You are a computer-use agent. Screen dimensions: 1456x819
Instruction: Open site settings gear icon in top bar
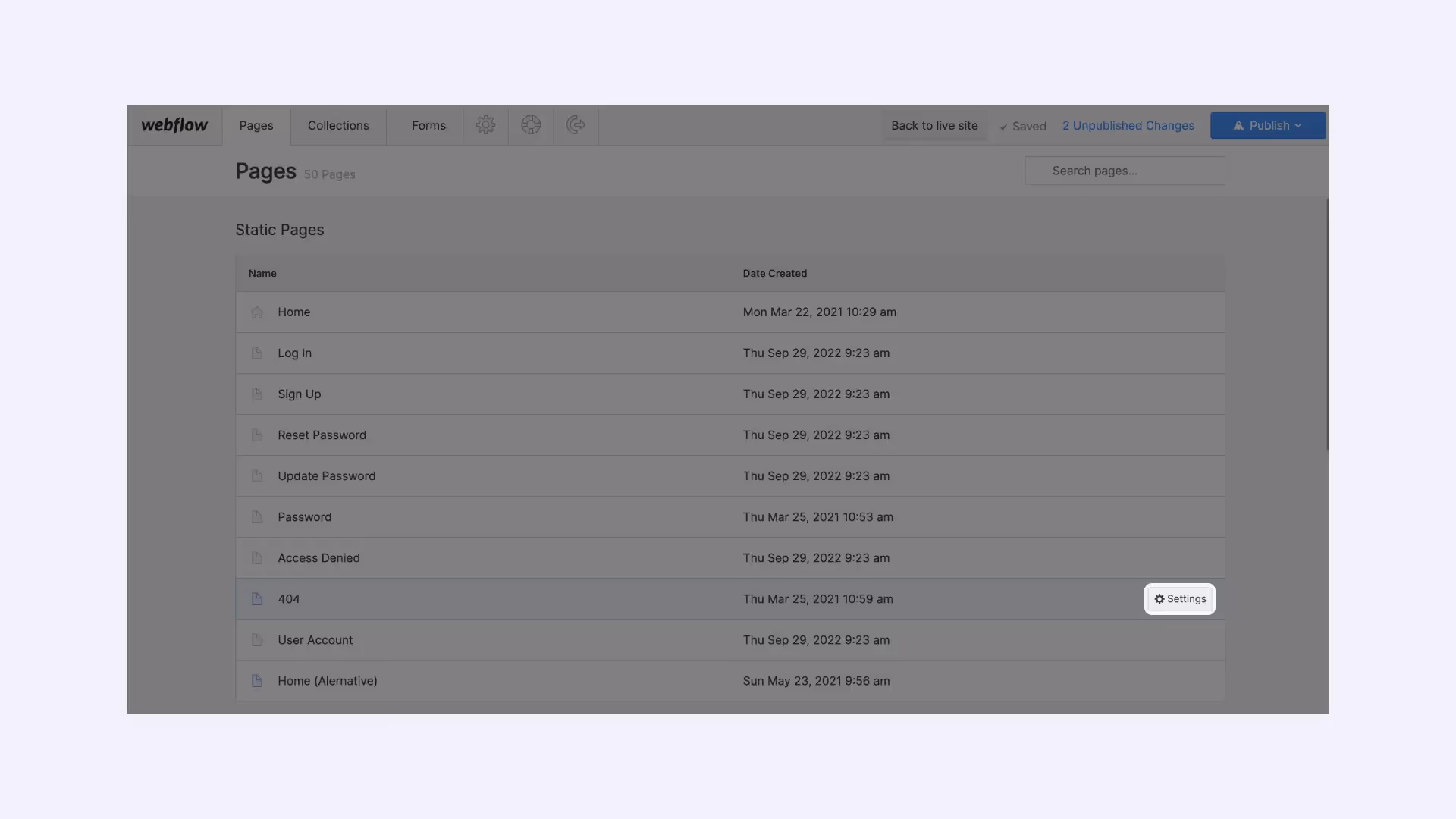tap(485, 125)
